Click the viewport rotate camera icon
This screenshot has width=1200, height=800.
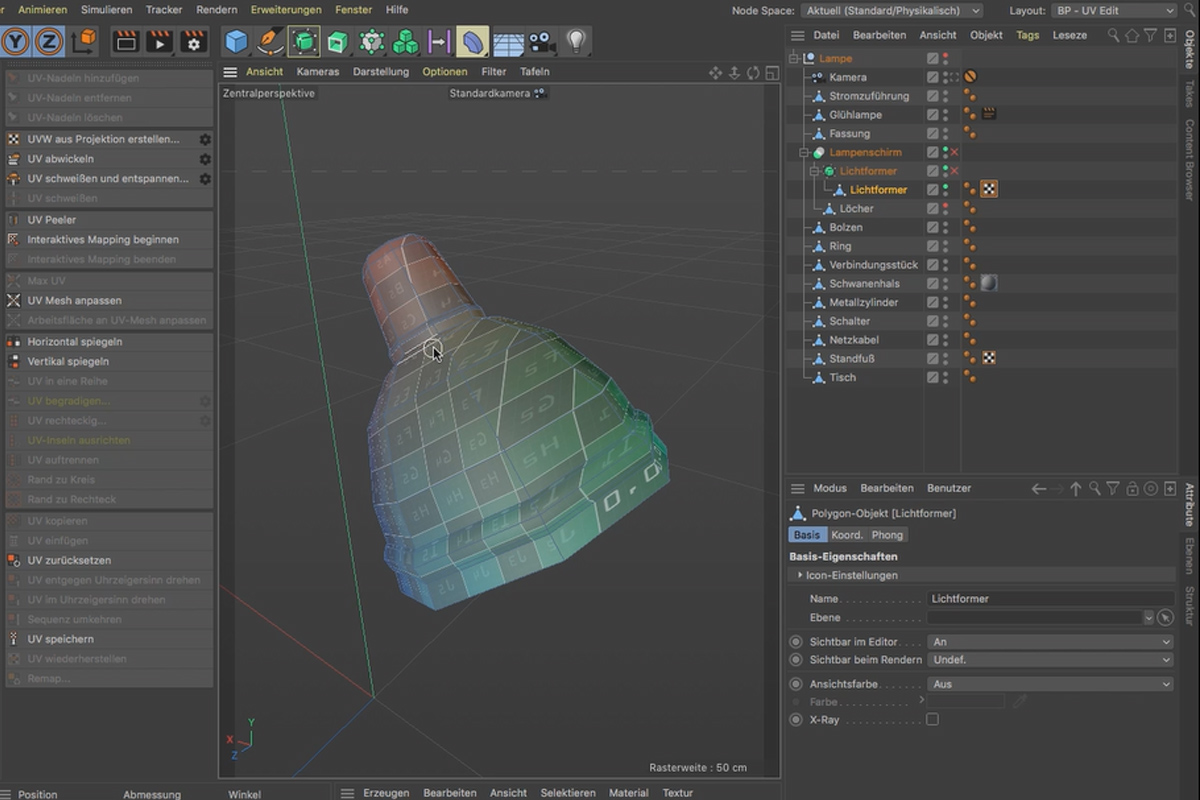(x=753, y=73)
